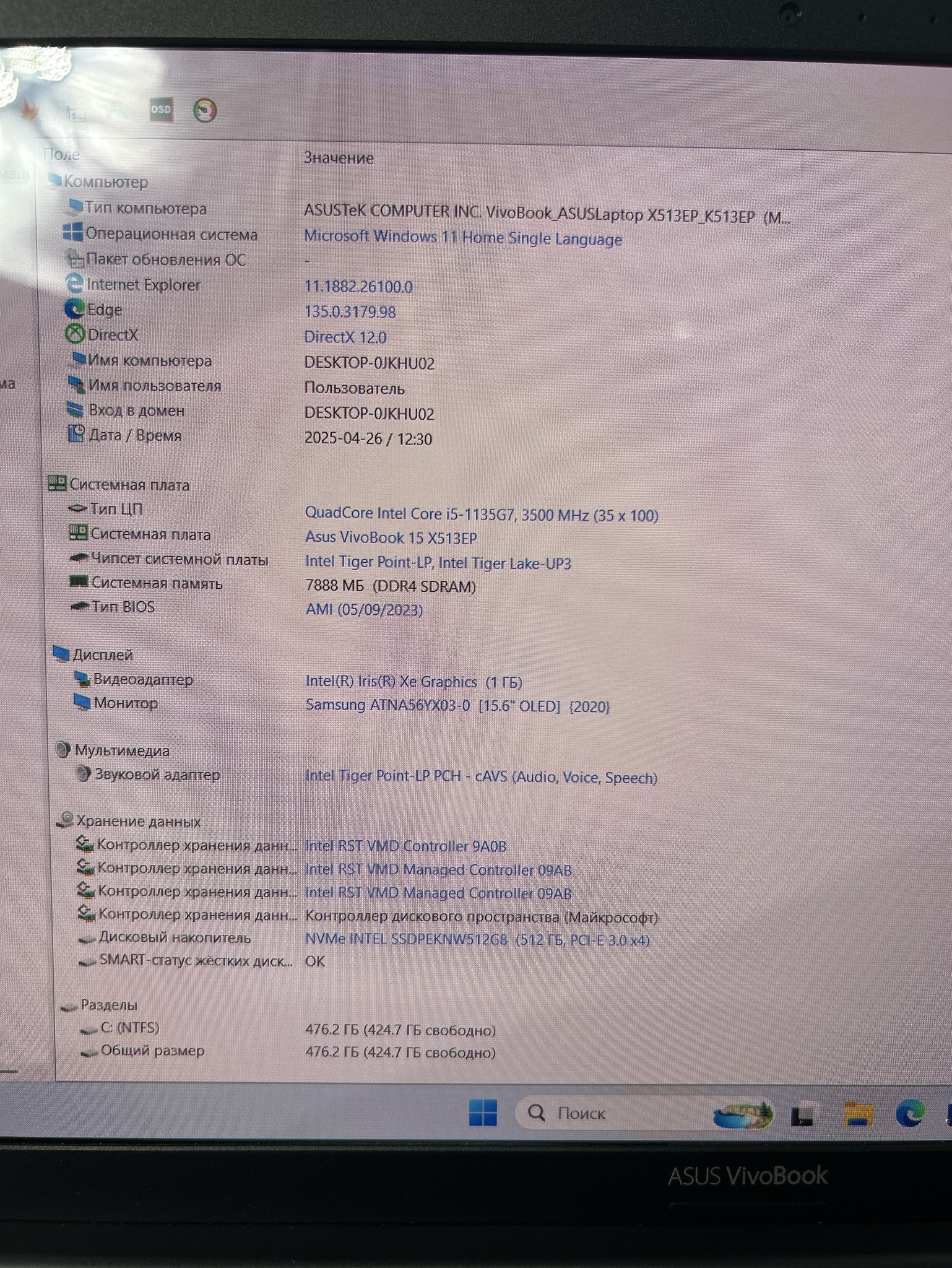
Task: Open the Samsung ATNA56YX03-0 monitor link
Action: click(x=458, y=706)
